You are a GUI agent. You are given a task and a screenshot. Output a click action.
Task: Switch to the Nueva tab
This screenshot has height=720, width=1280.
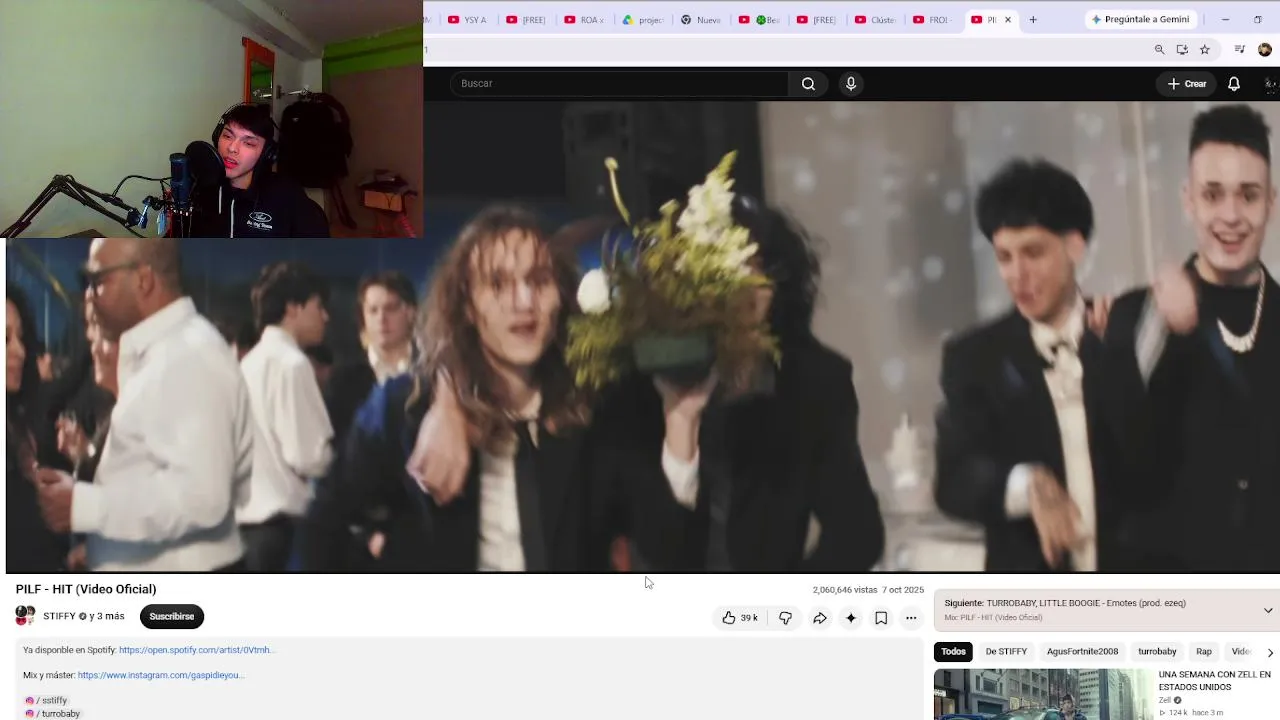coord(701,19)
